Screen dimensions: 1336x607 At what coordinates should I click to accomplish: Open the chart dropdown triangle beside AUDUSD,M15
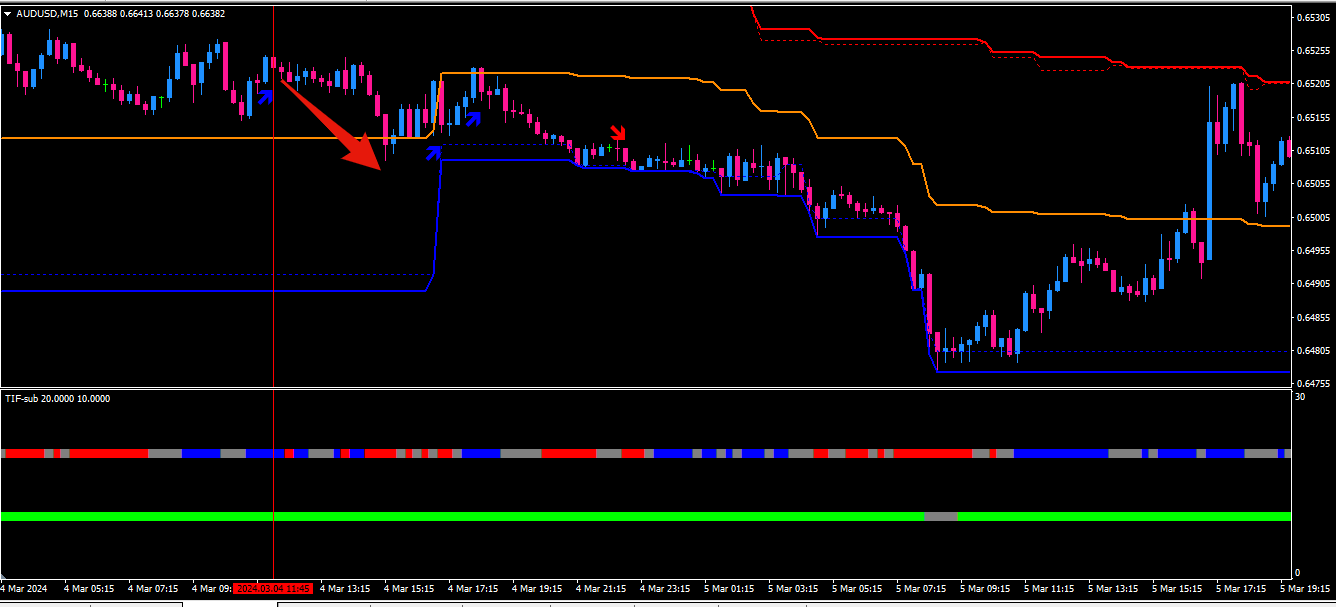[8, 13]
